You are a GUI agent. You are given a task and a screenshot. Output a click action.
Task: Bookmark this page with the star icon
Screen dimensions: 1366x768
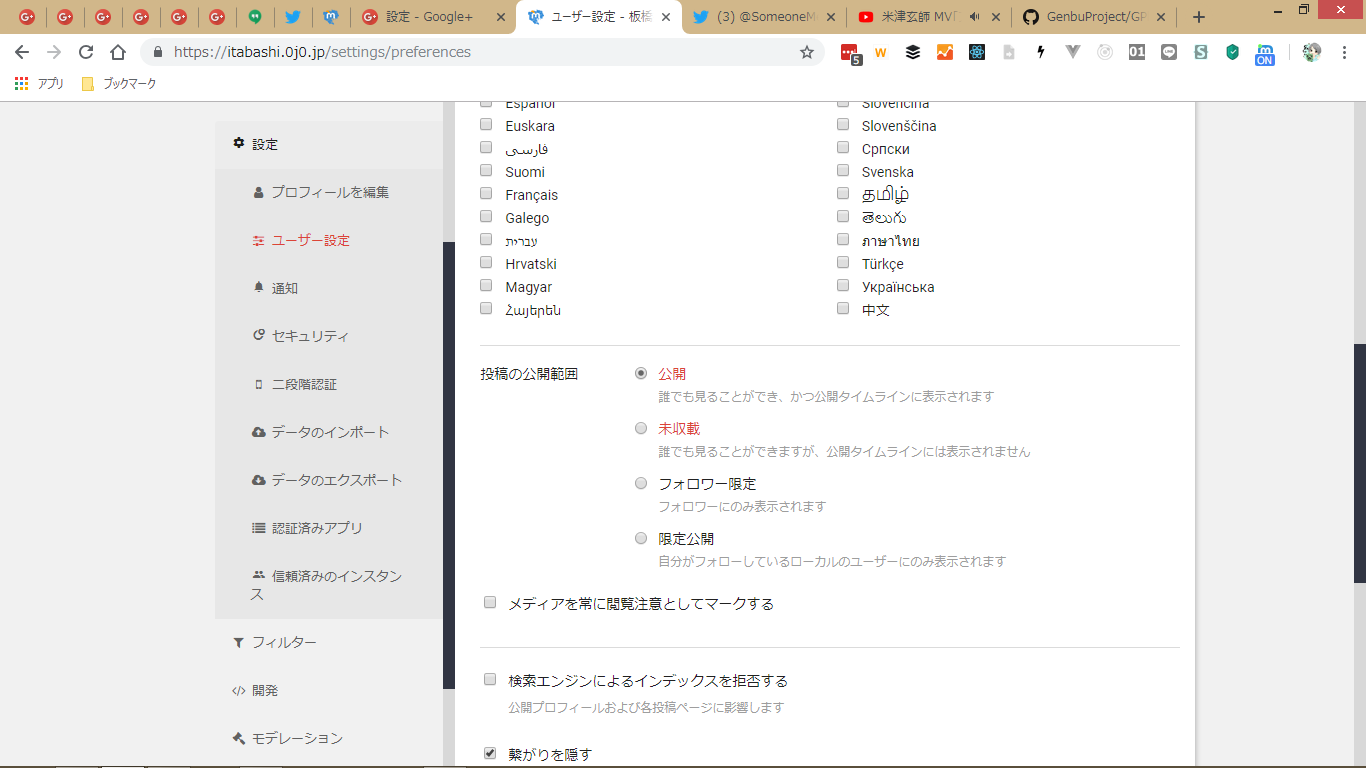pyautogui.click(x=806, y=52)
